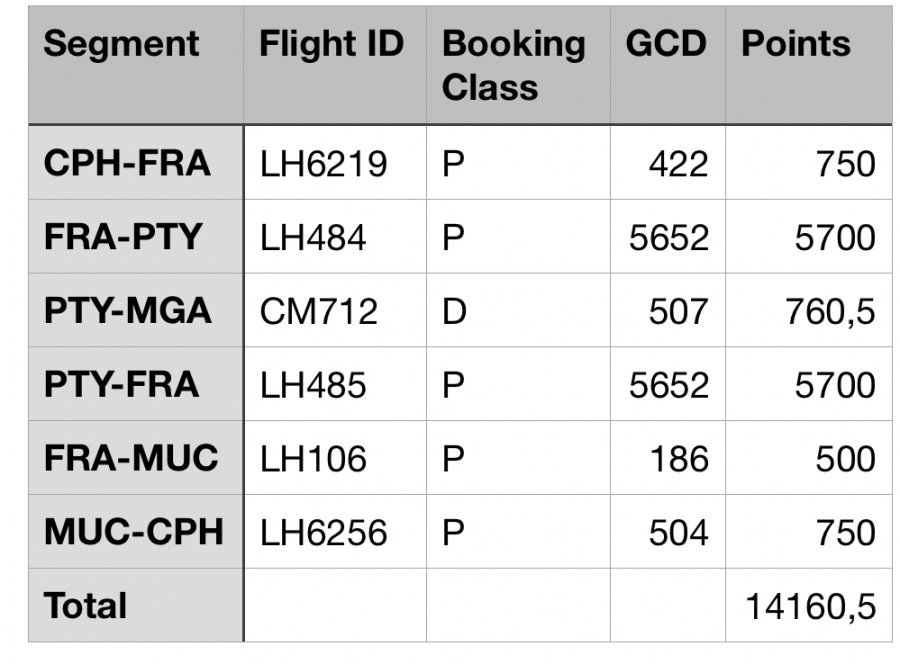Click the LH485 flight cell
This screenshot has height=664, width=900.
click(313, 385)
